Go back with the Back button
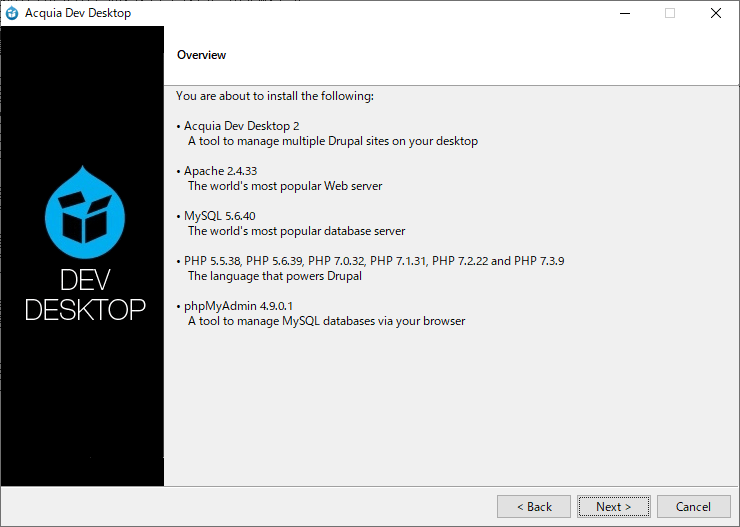This screenshot has width=740, height=527. click(x=534, y=506)
